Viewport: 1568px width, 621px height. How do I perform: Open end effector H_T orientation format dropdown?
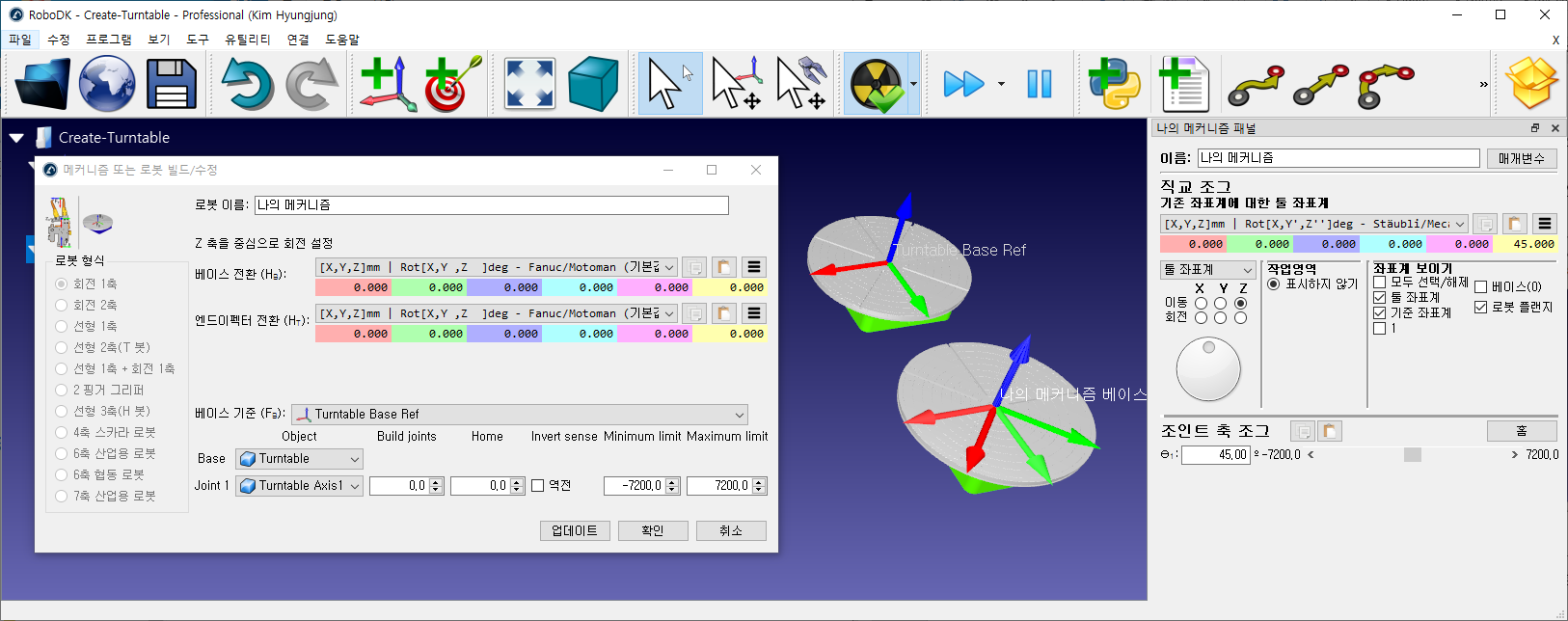tap(497, 313)
